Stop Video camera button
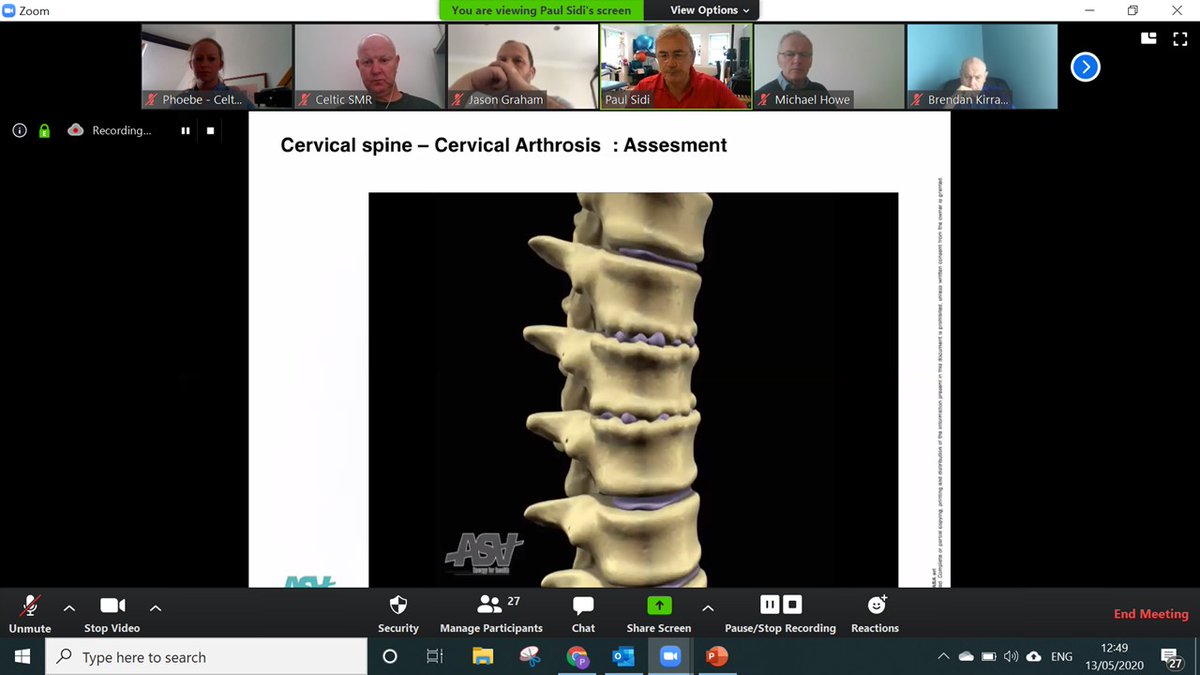The height and width of the screenshot is (675, 1200). tap(112, 613)
